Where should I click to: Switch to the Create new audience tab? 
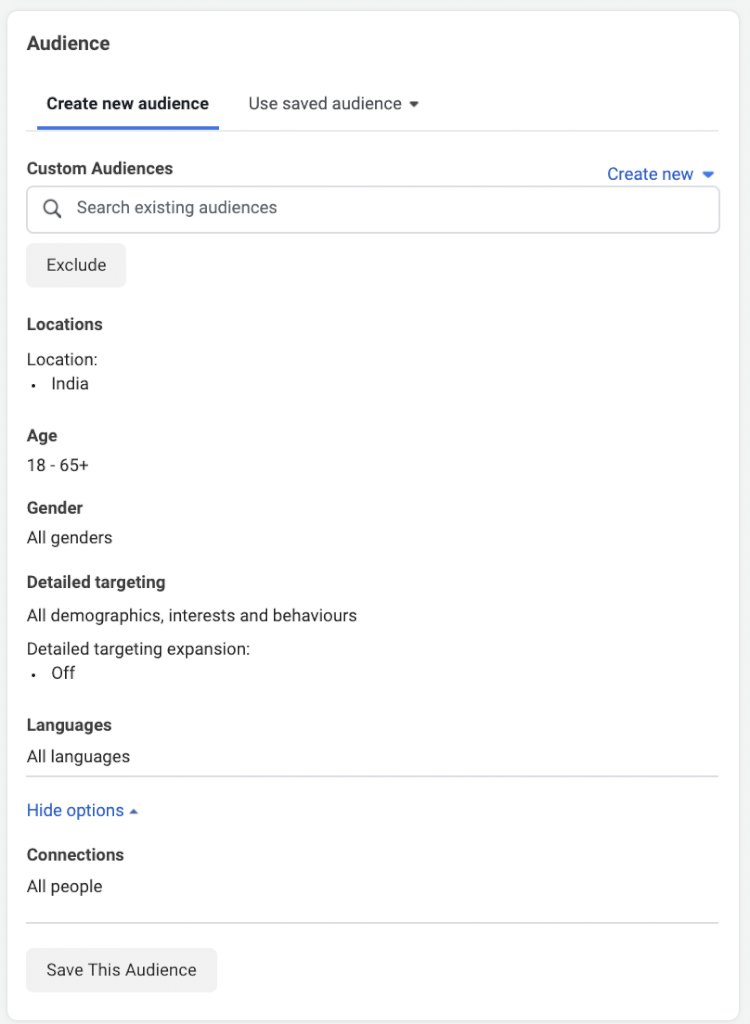coord(127,104)
